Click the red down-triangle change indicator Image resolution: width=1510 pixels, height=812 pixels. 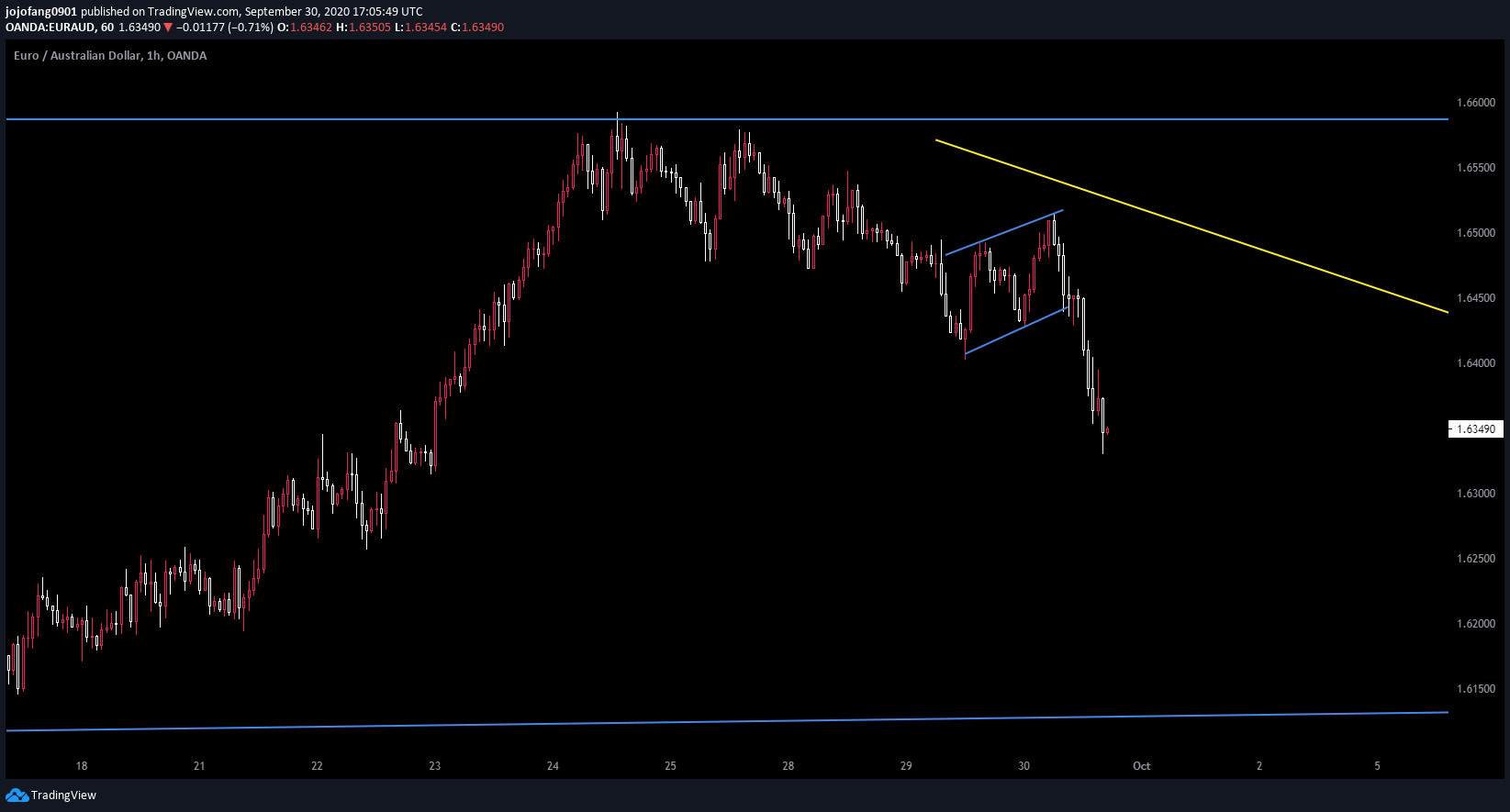(168, 28)
